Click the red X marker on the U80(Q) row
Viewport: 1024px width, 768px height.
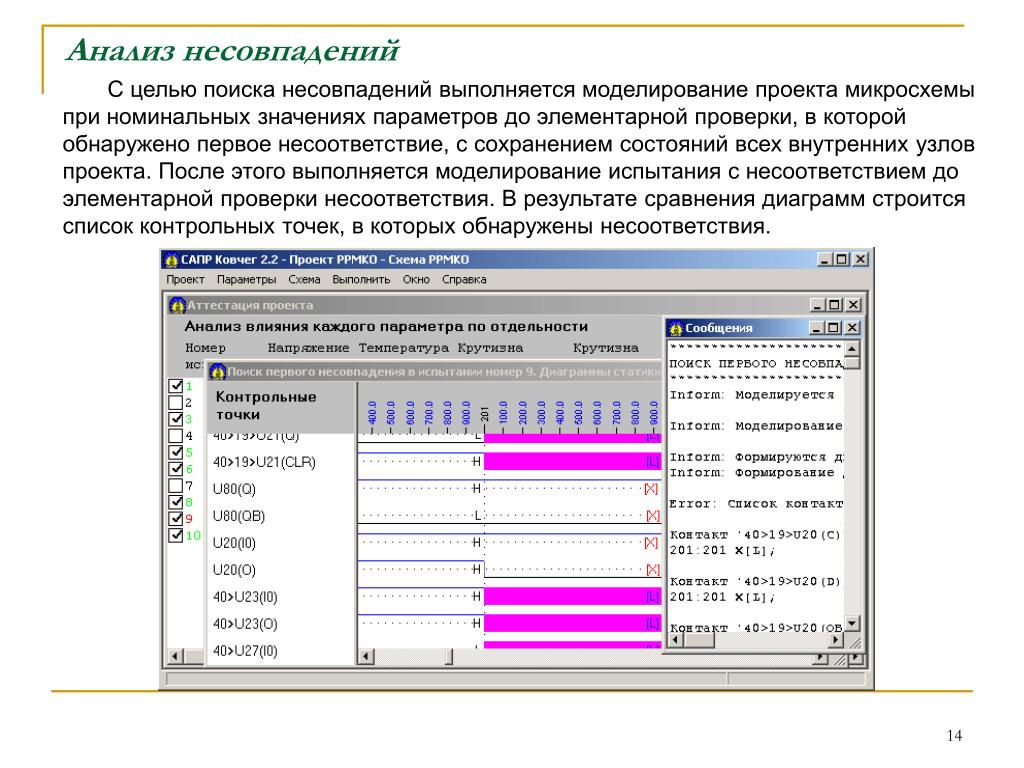[x=652, y=489]
